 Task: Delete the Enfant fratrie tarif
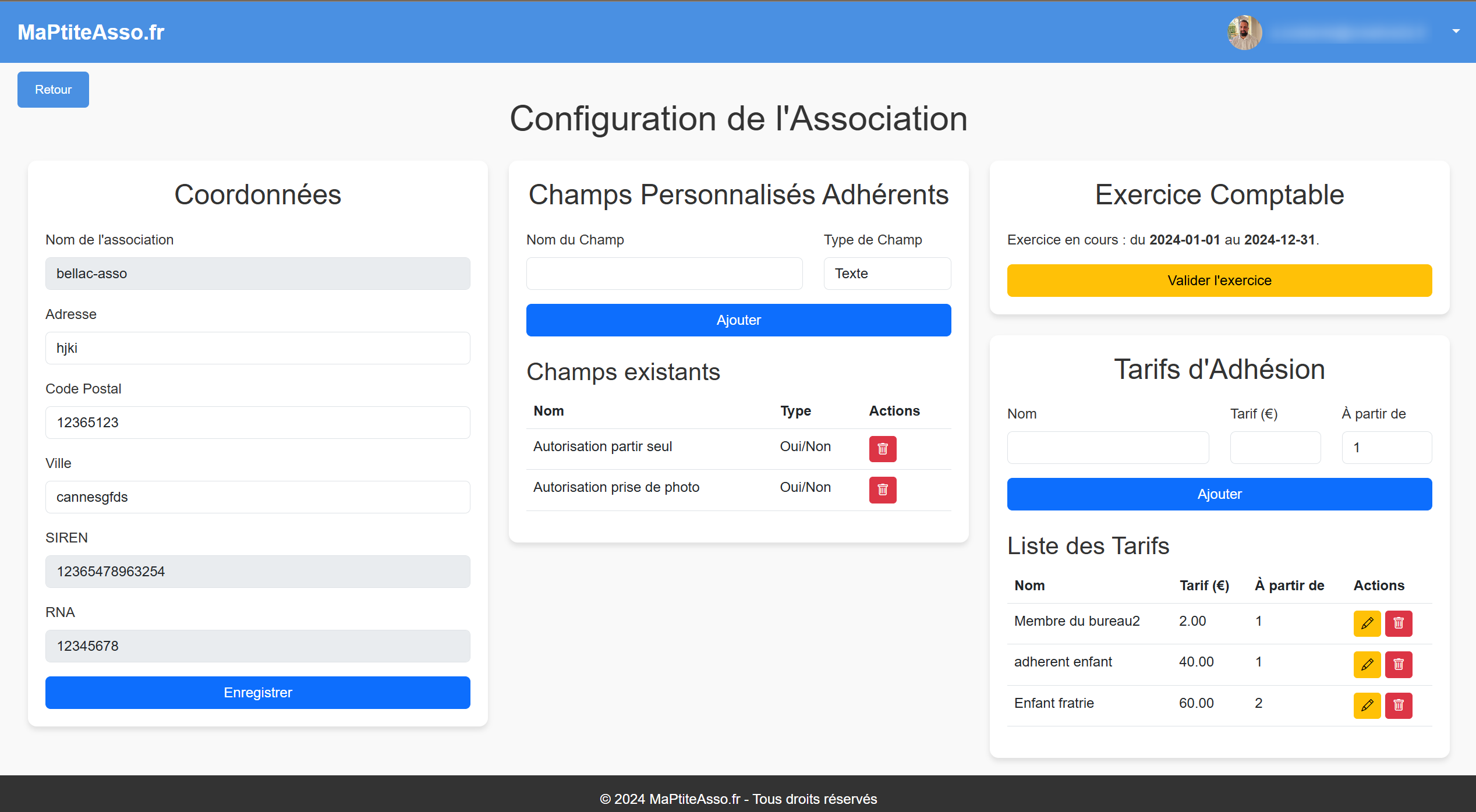coord(1399,705)
